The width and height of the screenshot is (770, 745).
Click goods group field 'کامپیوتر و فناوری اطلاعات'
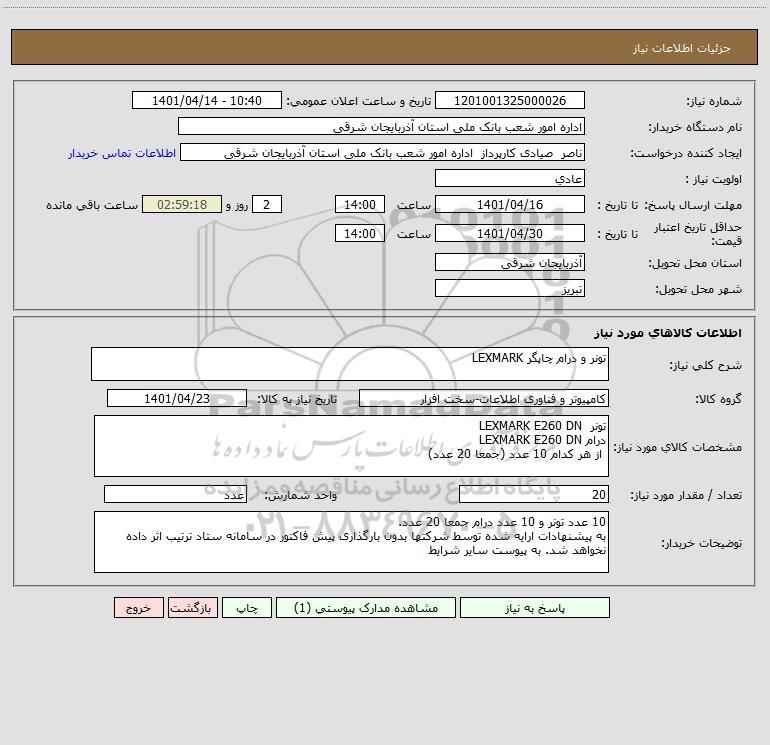(x=484, y=399)
